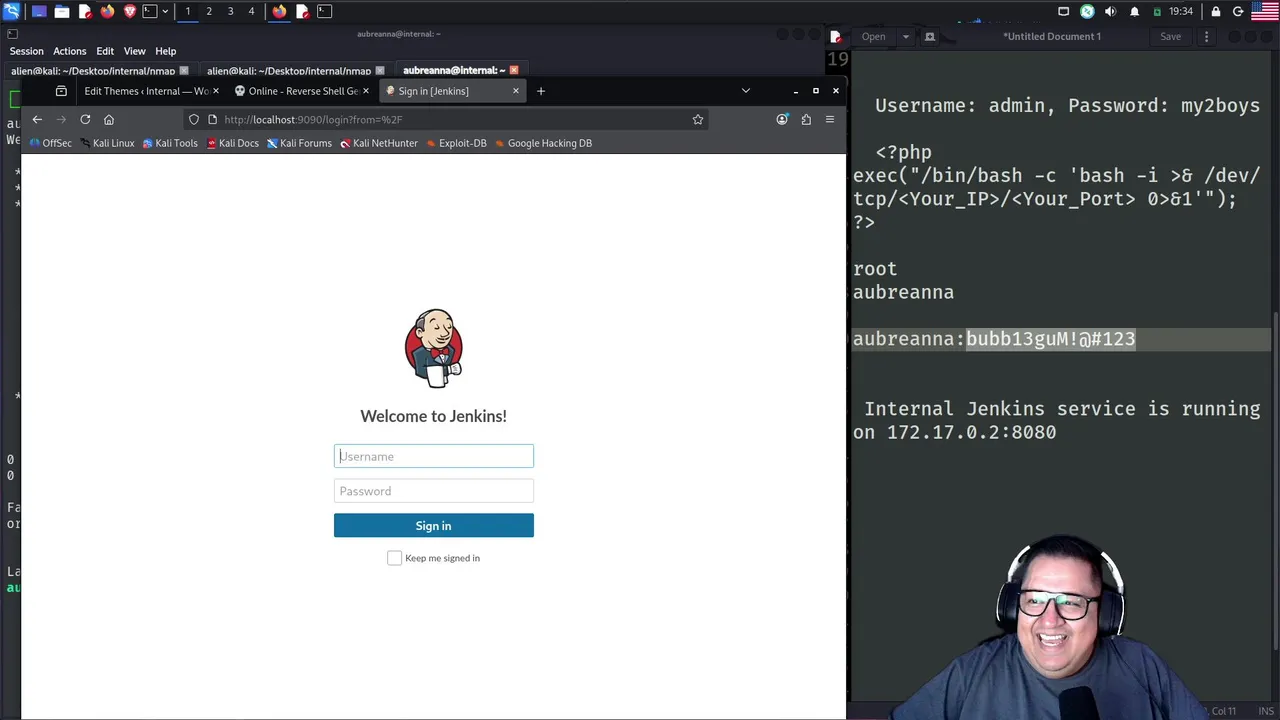
Task: Activate the terminal window in panel taskbar
Action: [324, 11]
